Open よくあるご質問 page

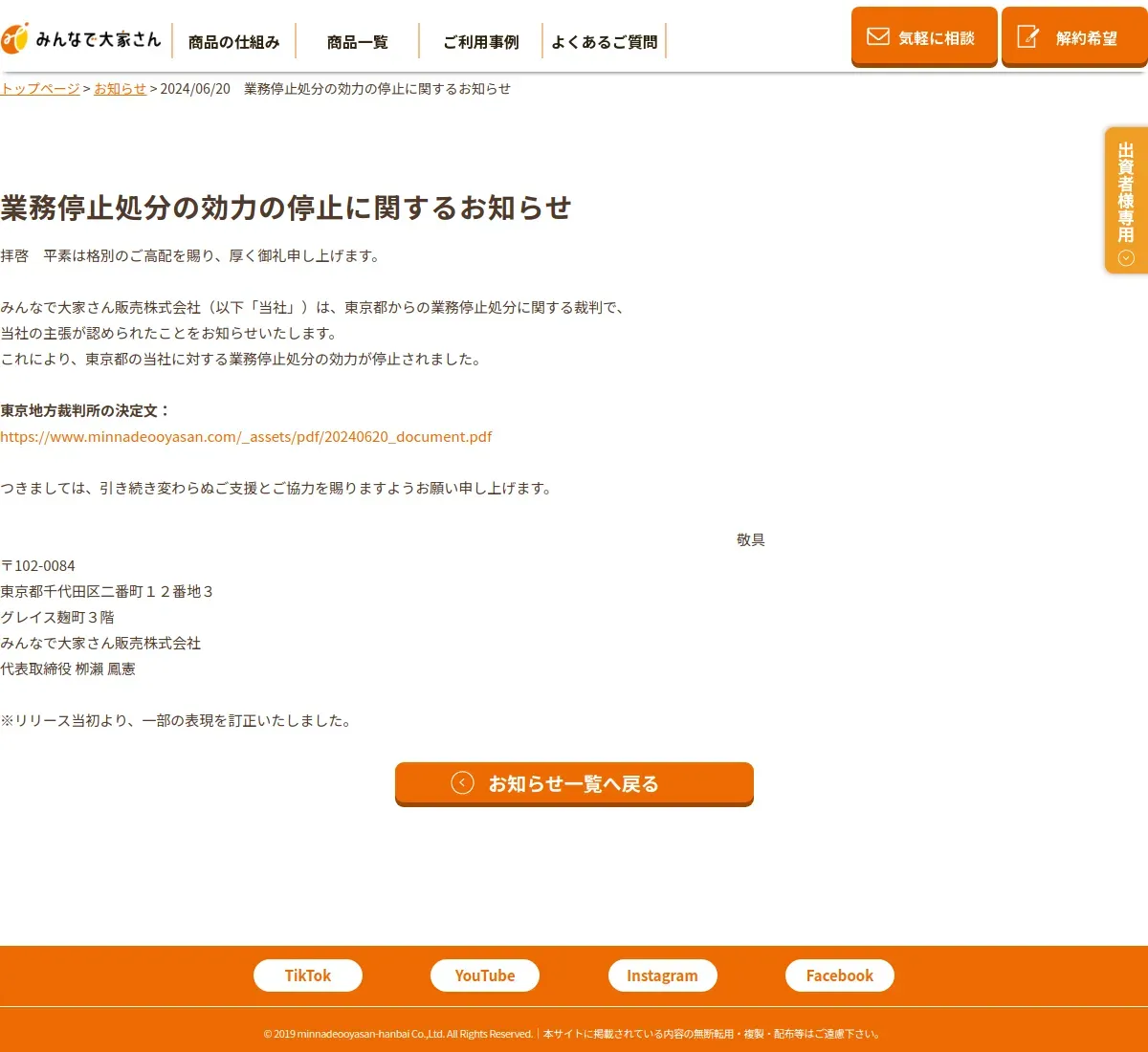(605, 42)
